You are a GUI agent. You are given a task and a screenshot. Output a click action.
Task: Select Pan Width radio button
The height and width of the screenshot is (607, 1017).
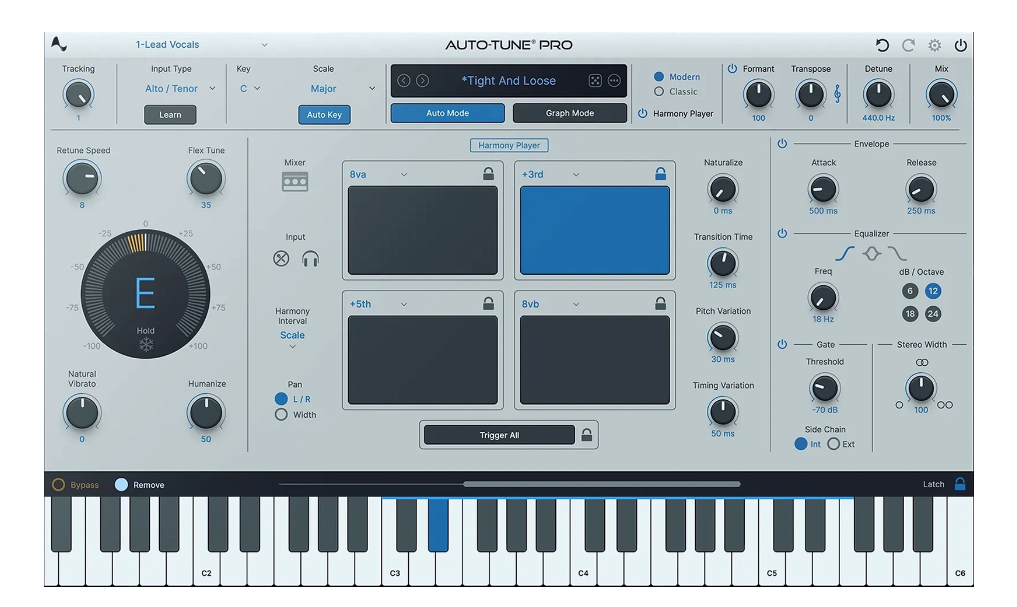[281, 414]
